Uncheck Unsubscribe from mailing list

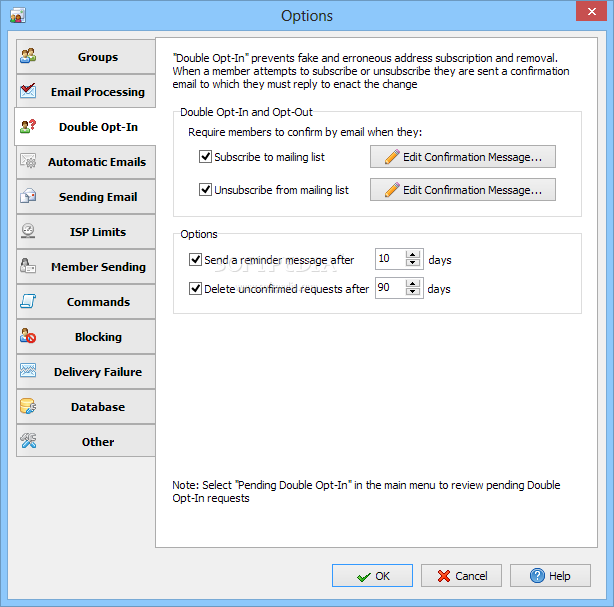click(206, 190)
